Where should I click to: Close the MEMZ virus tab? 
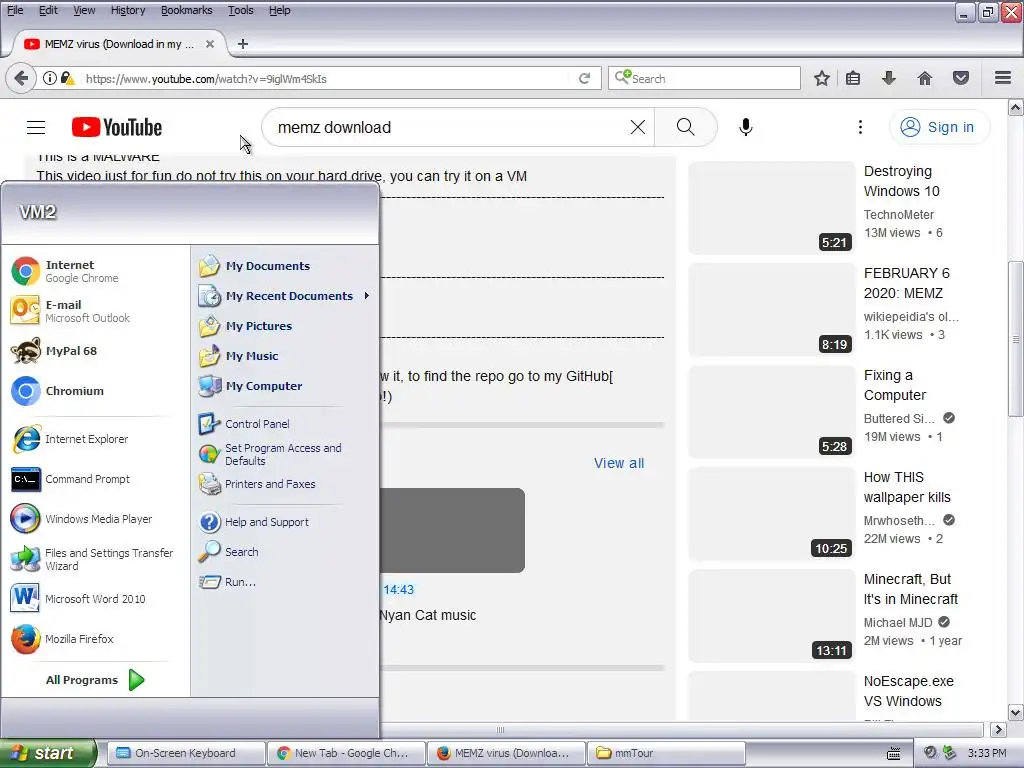click(210, 44)
